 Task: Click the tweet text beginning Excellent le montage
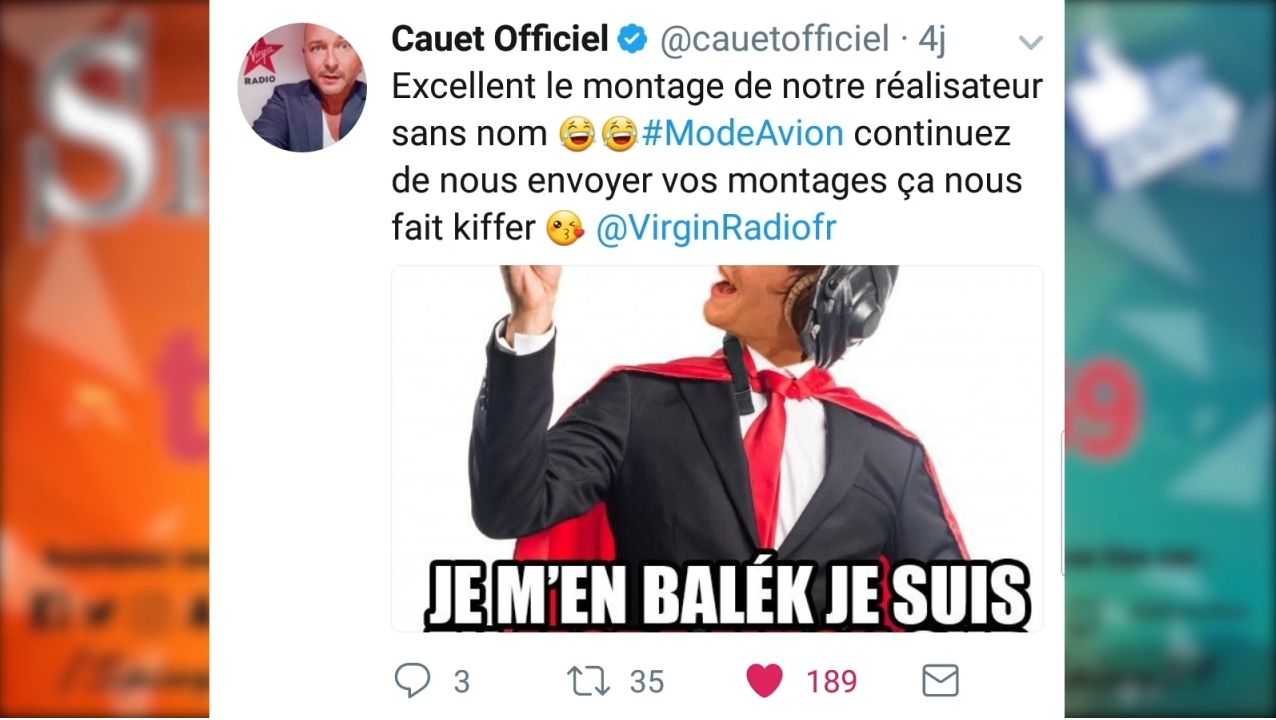[716, 157]
